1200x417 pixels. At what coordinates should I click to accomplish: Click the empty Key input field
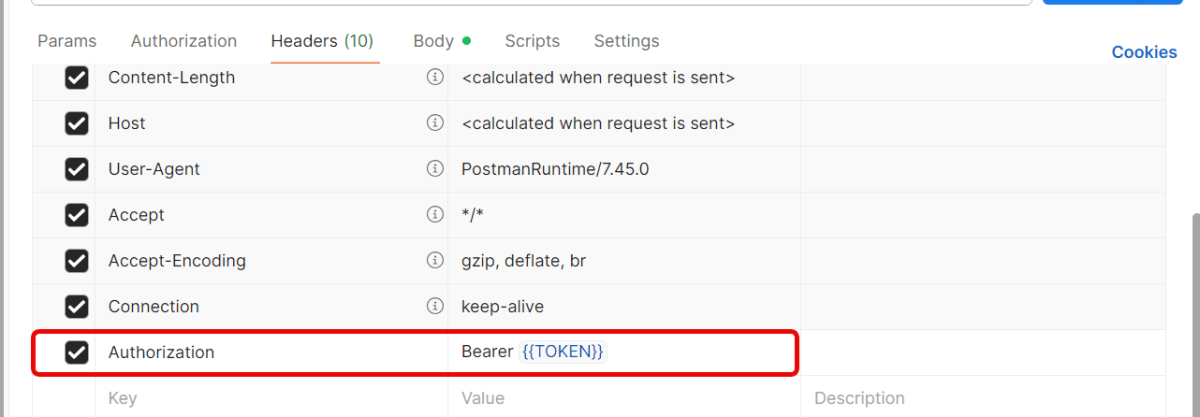270,398
